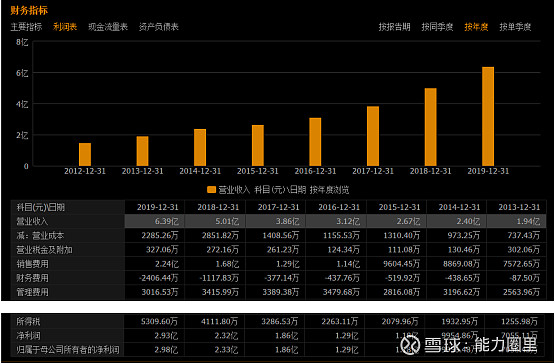View data 按同季度
The height and width of the screenshot is (363, 555).
437,27
